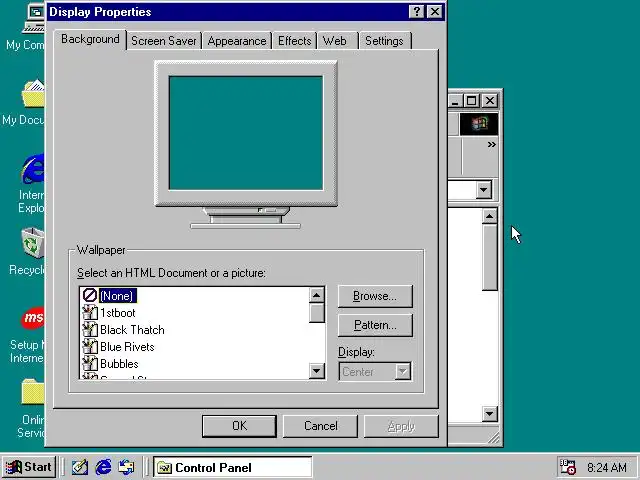Select the Recycle Bin desktop icon

pos(33,243)
